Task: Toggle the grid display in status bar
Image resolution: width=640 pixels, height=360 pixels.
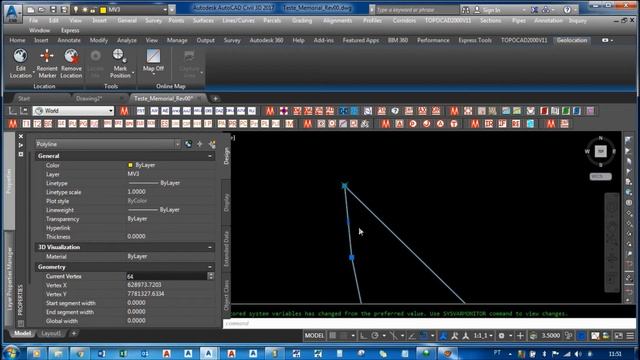Action: 333,336
